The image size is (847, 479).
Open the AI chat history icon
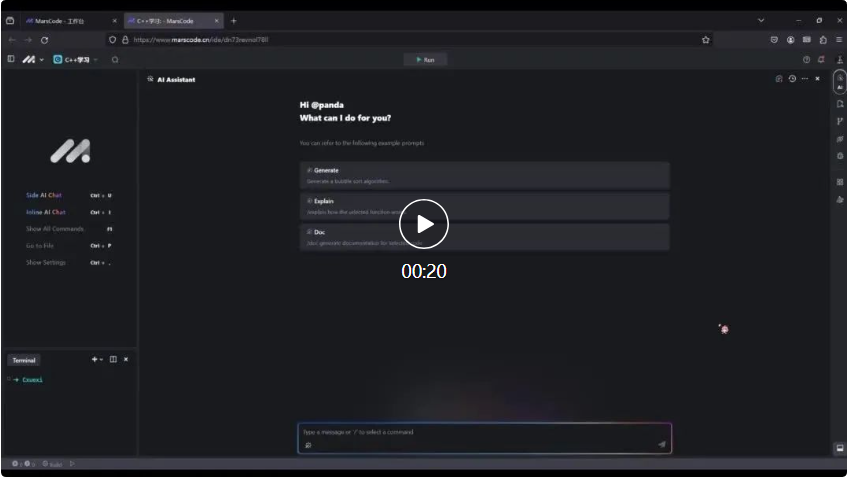792,79
